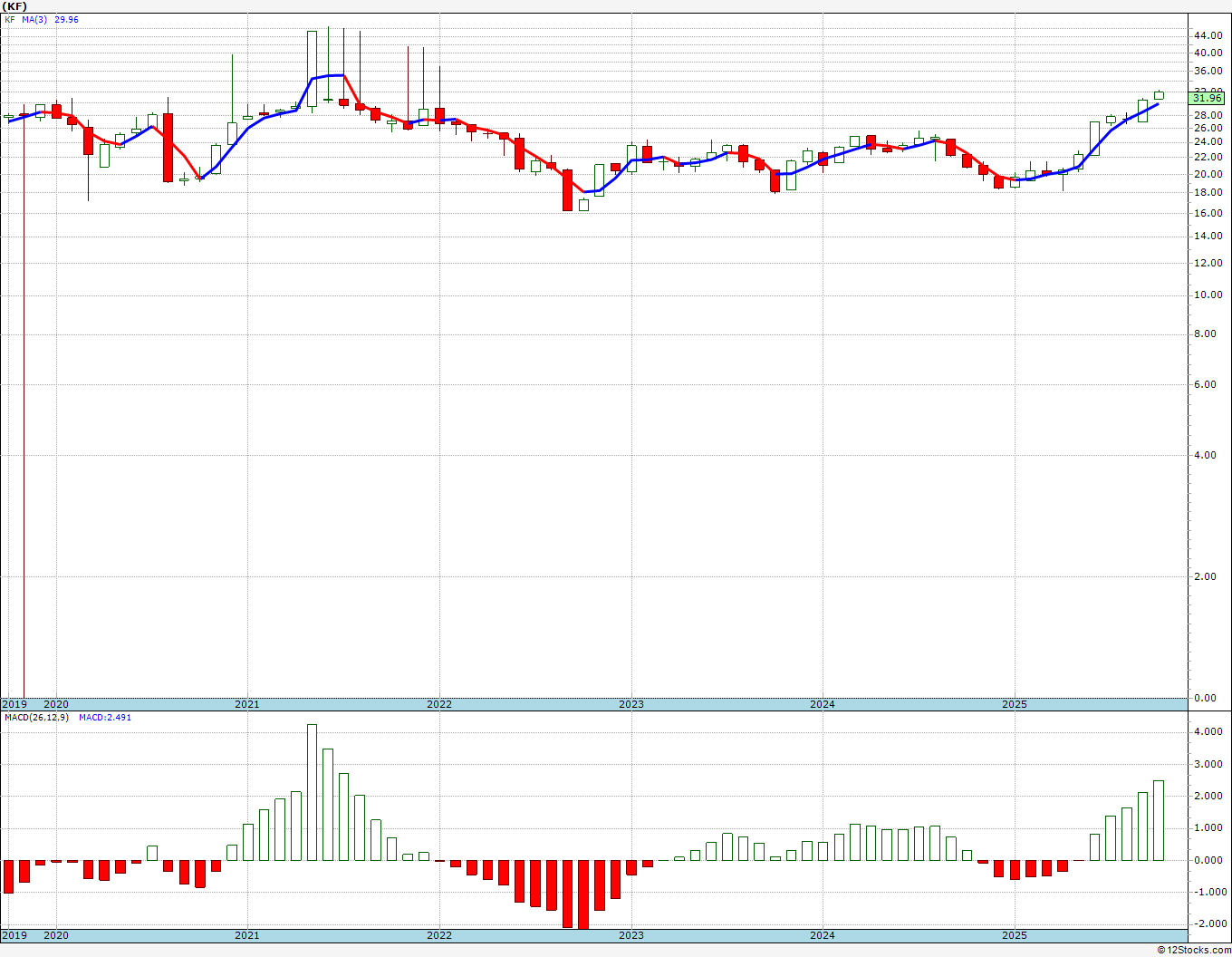The height and width of the screenshot is (957, 1232).
Task: Select 2022 on the price chart time axis
Action: [x=439, y=704]
